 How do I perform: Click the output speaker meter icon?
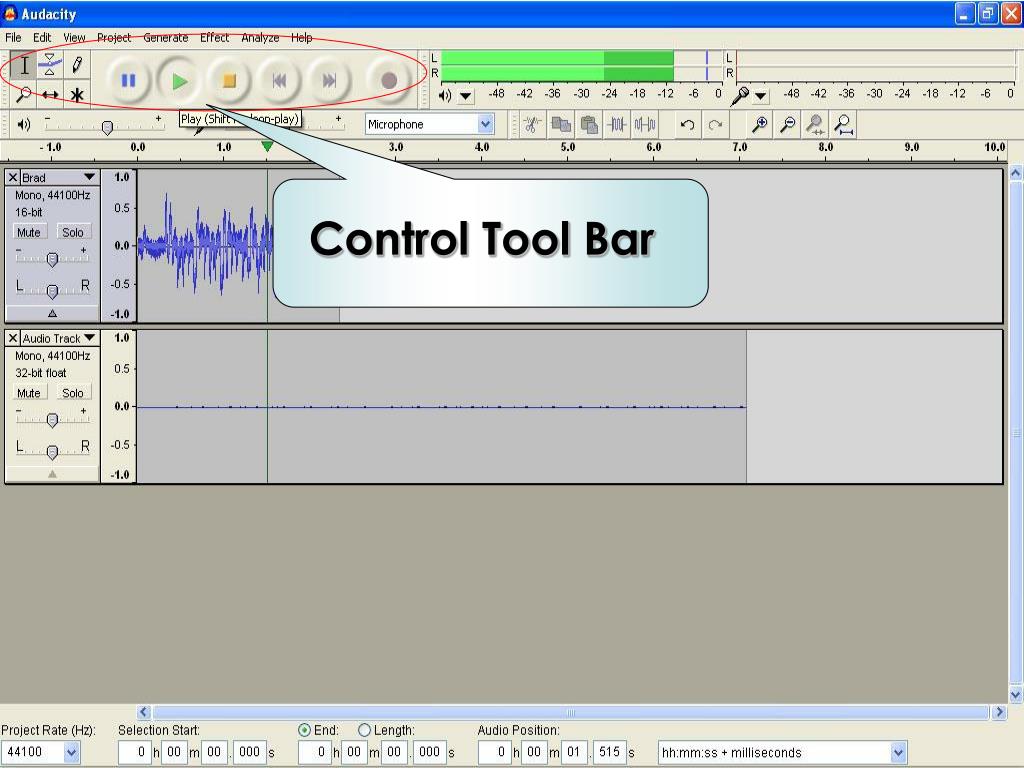click(445, 95)
